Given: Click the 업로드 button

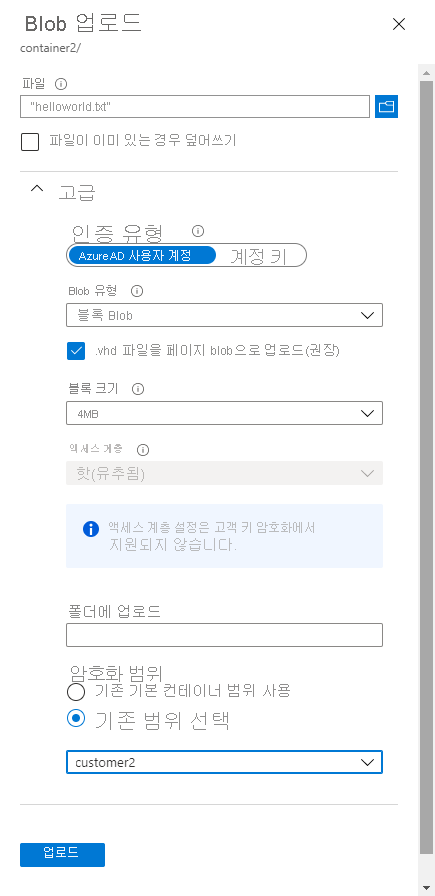Looking at the screenshot, I should 62,854.
